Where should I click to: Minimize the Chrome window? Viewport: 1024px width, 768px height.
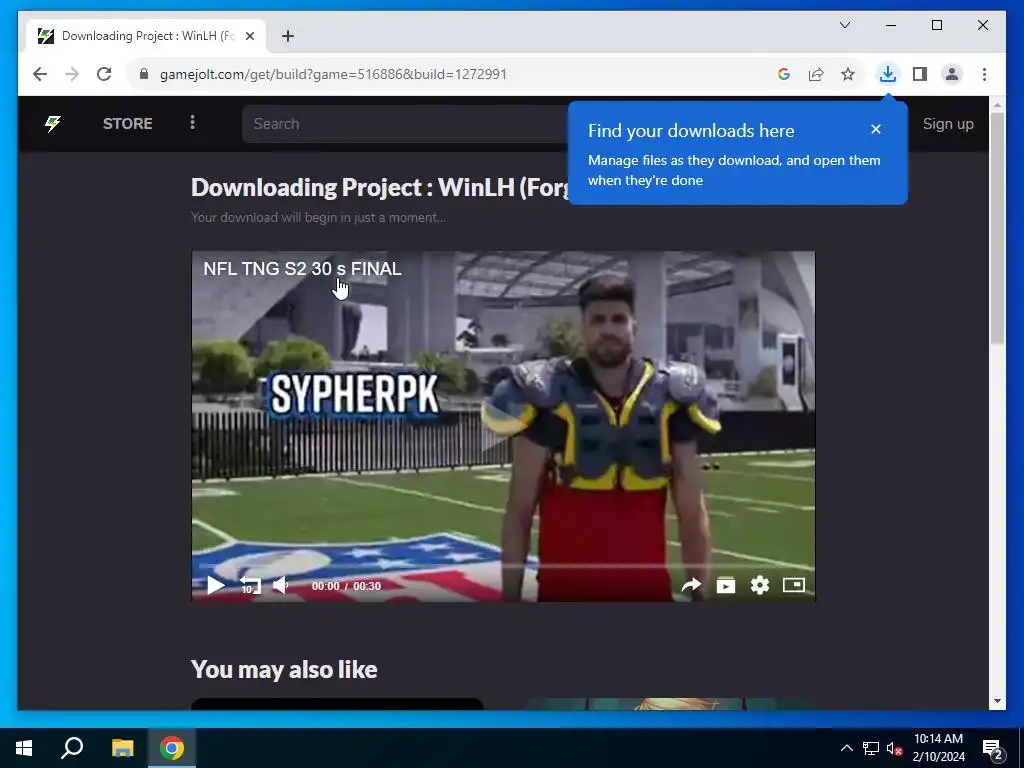pos(891,25)
